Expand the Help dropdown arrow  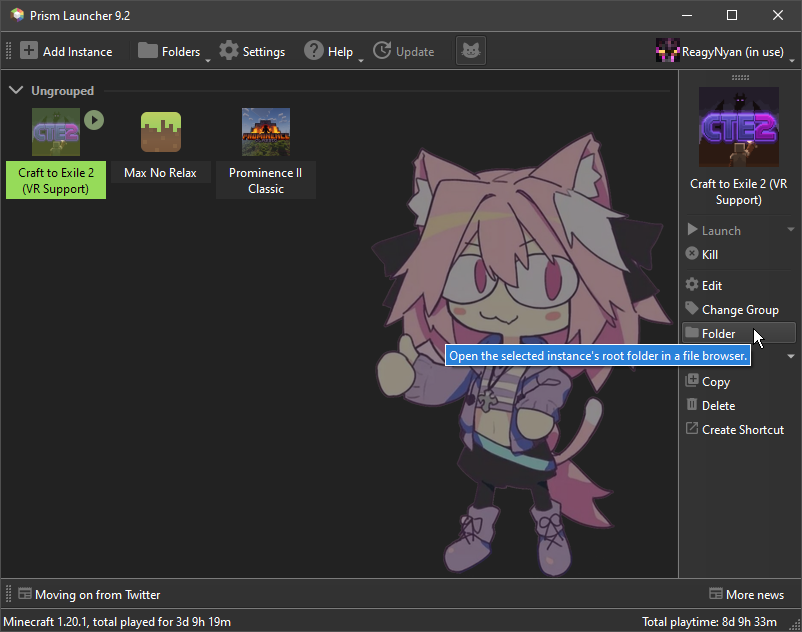click(x=361, y=60)
